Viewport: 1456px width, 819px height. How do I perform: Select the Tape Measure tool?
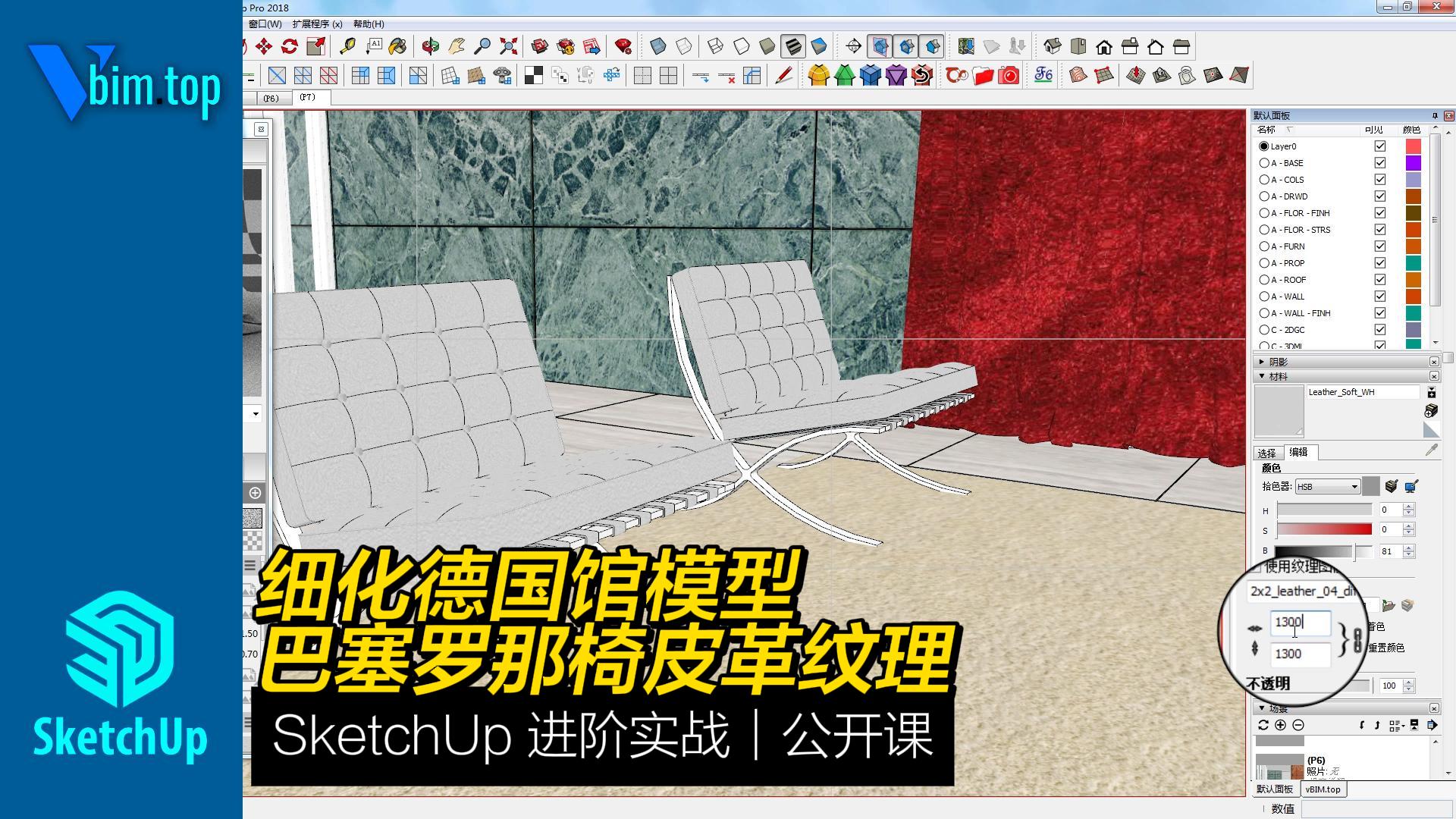click(347, 46)
